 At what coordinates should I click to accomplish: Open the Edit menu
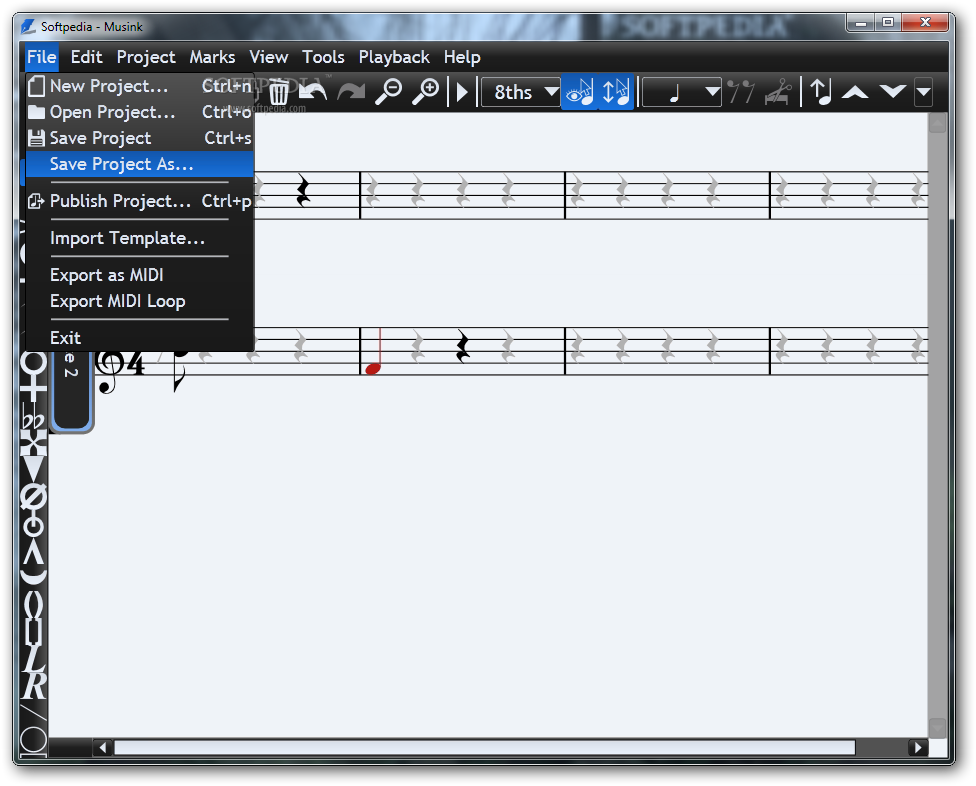pyautogui.click(x=86, y=57)
